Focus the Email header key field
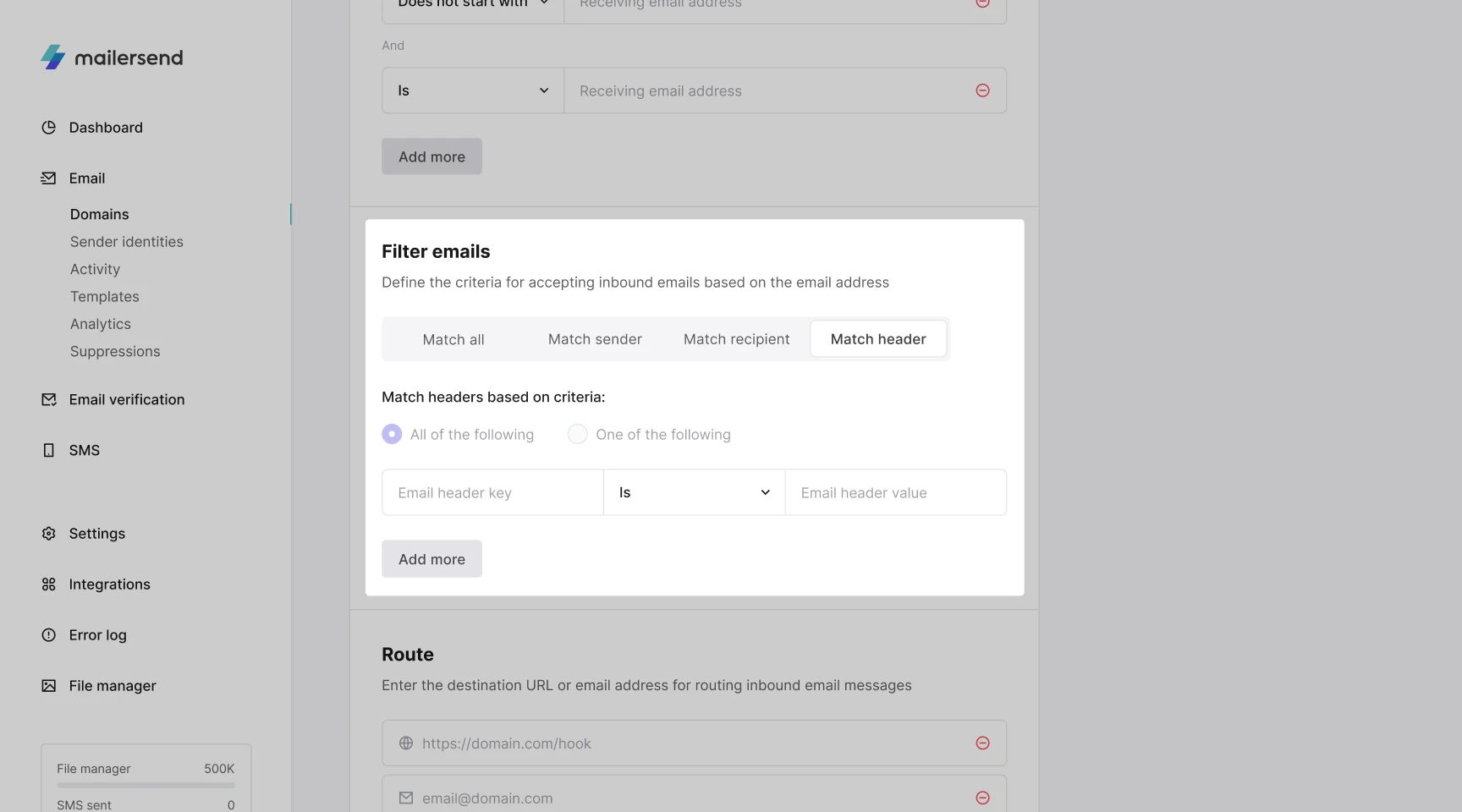This screenshot has height=812, width=1462. (492, 493)
